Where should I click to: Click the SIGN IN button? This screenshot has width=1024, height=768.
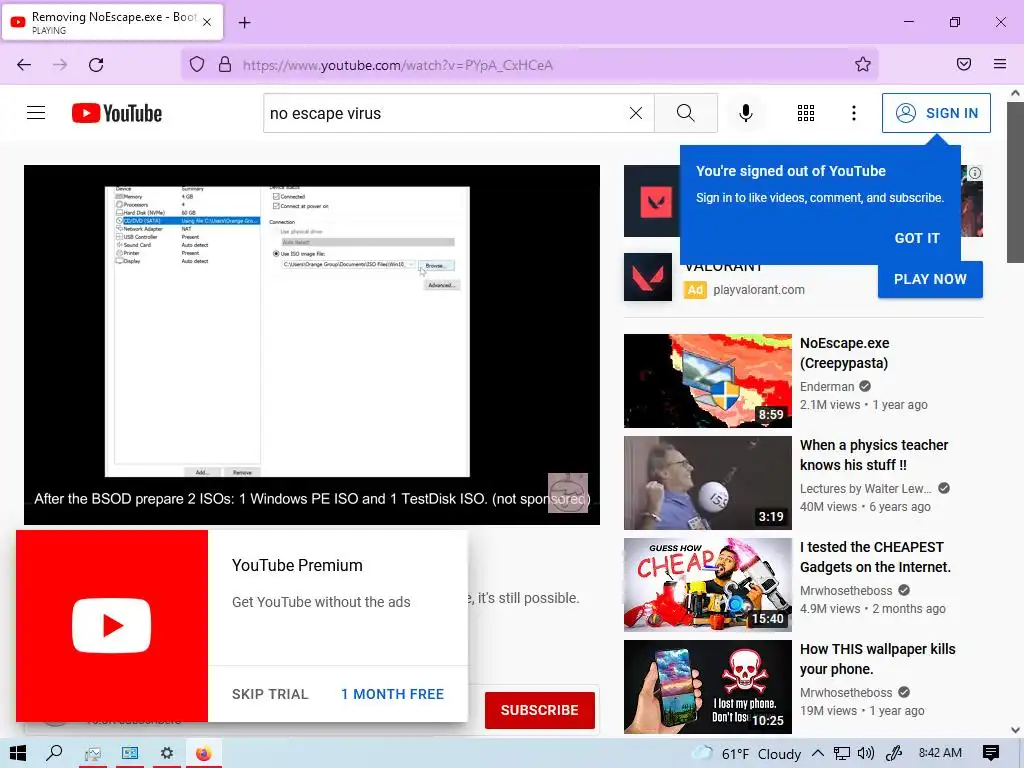936,113
